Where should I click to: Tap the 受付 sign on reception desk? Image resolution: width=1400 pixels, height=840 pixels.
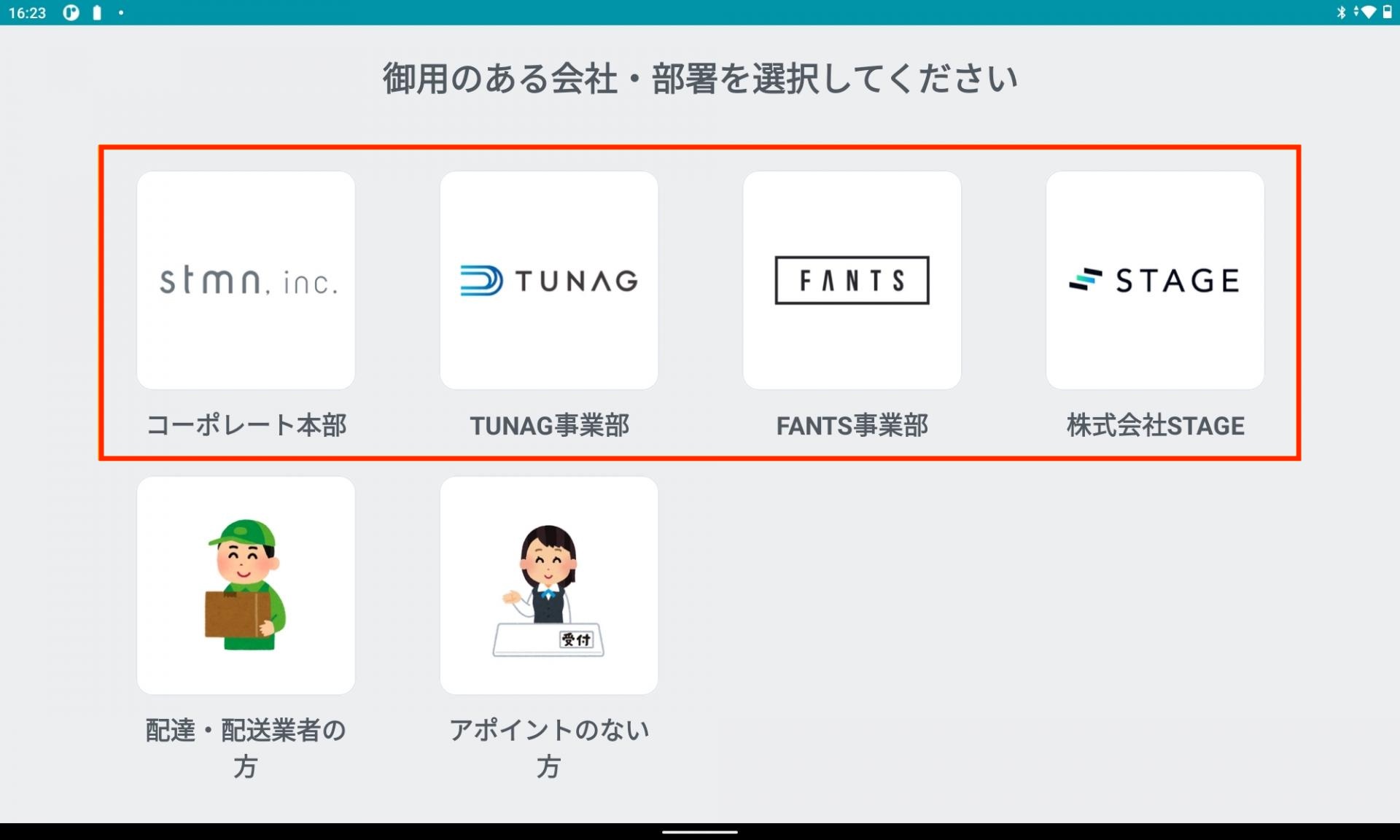[x=576, y=639]
